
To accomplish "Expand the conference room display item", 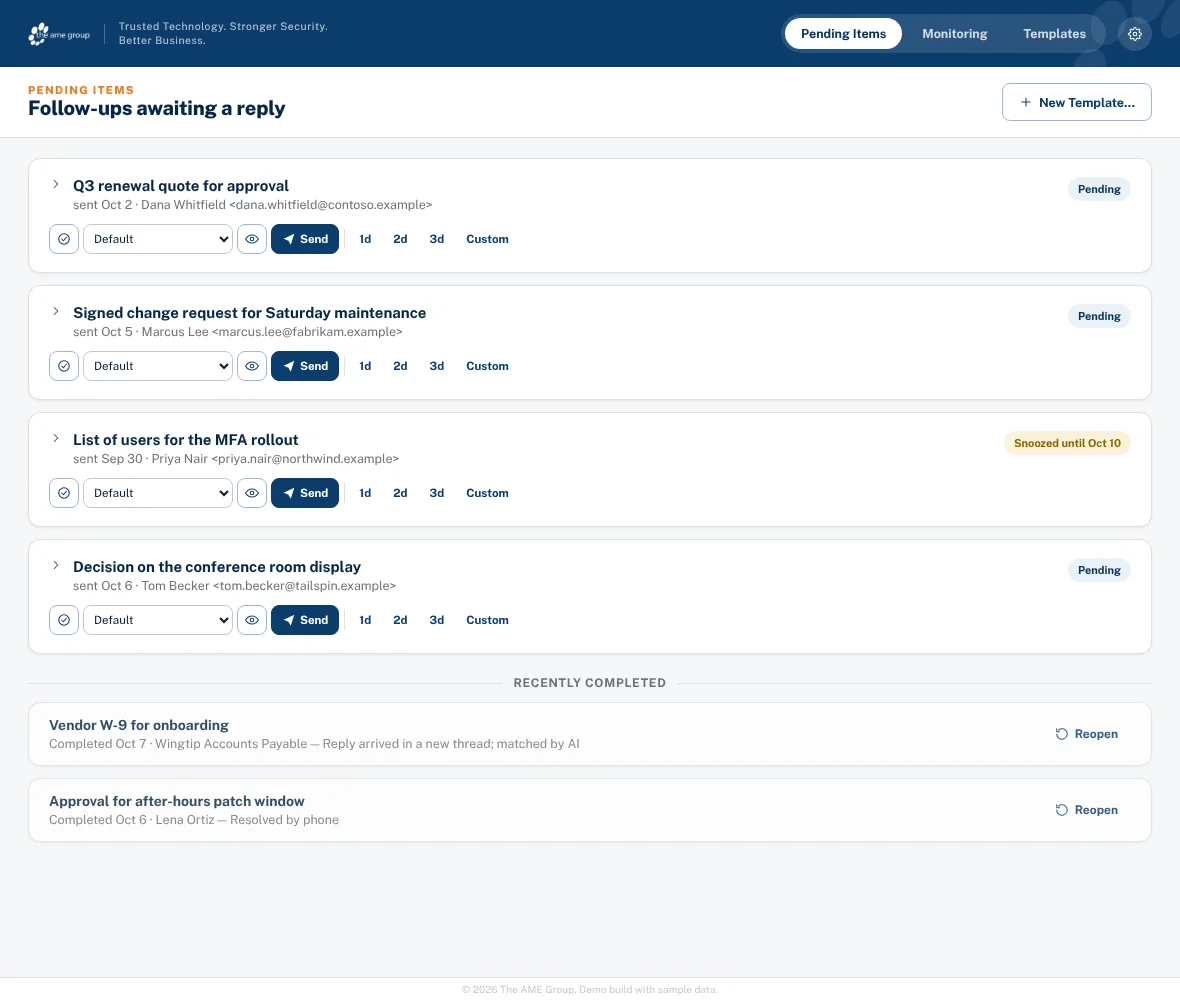I will (x=56, y=566).
